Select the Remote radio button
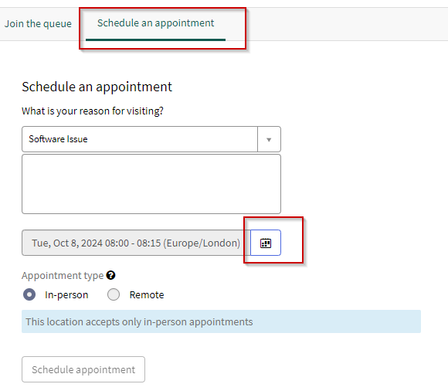 [113, 295]
